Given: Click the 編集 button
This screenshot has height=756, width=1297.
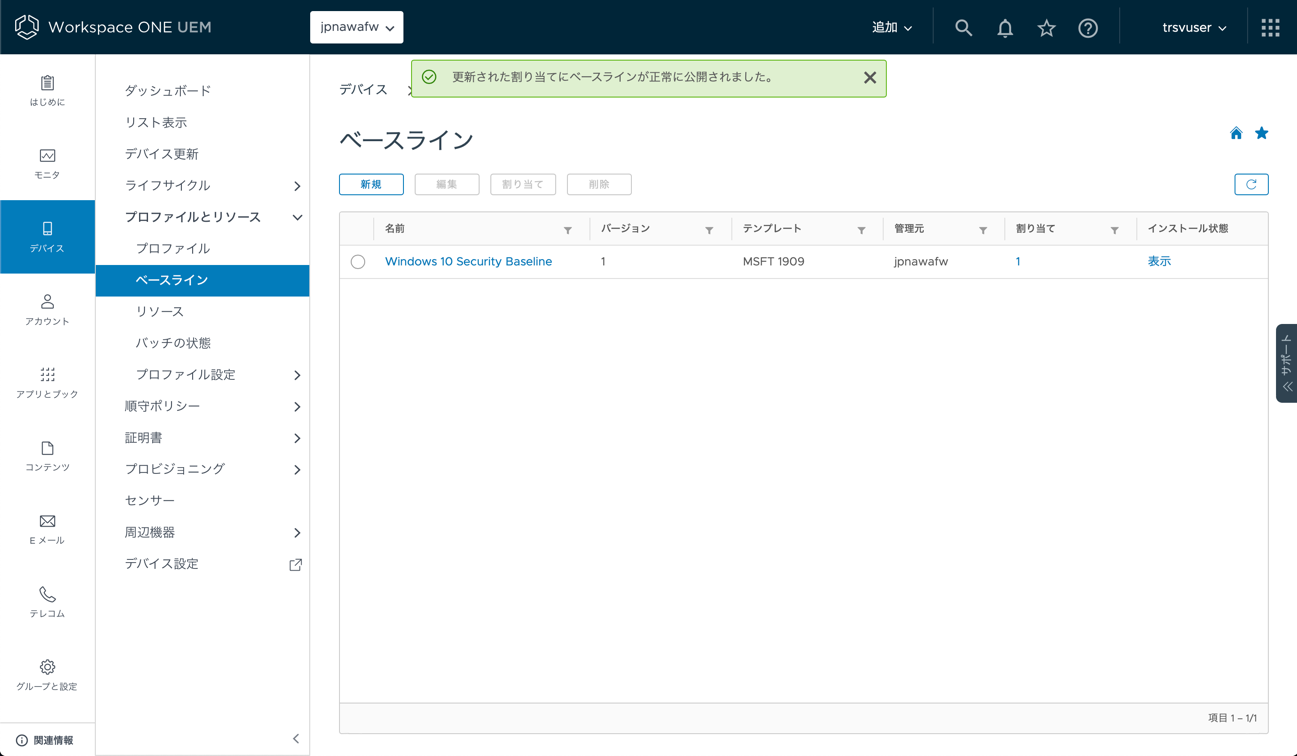Looking at the screenshot, I should coord(447,184).
